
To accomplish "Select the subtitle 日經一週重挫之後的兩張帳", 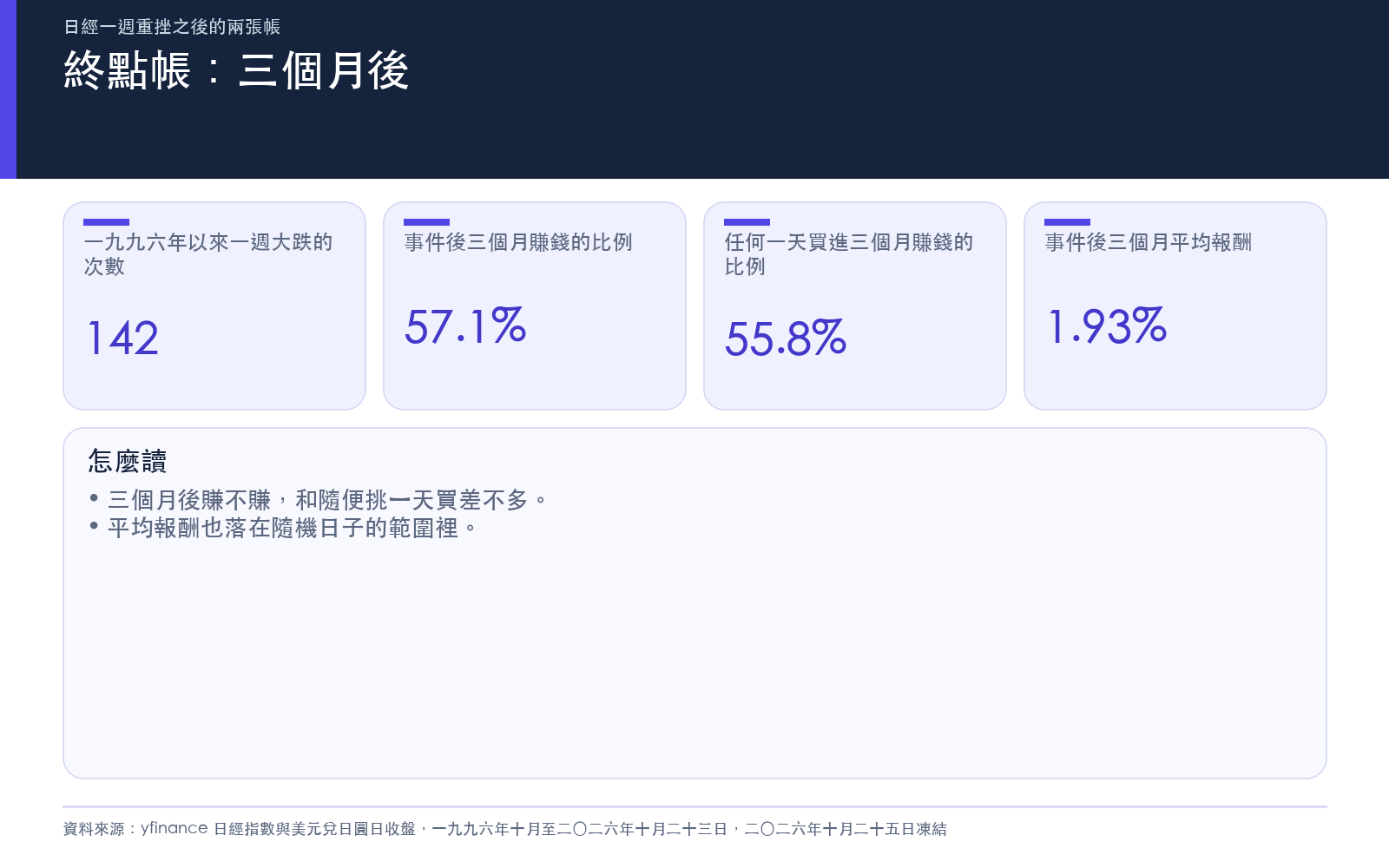I will point(172,27).
